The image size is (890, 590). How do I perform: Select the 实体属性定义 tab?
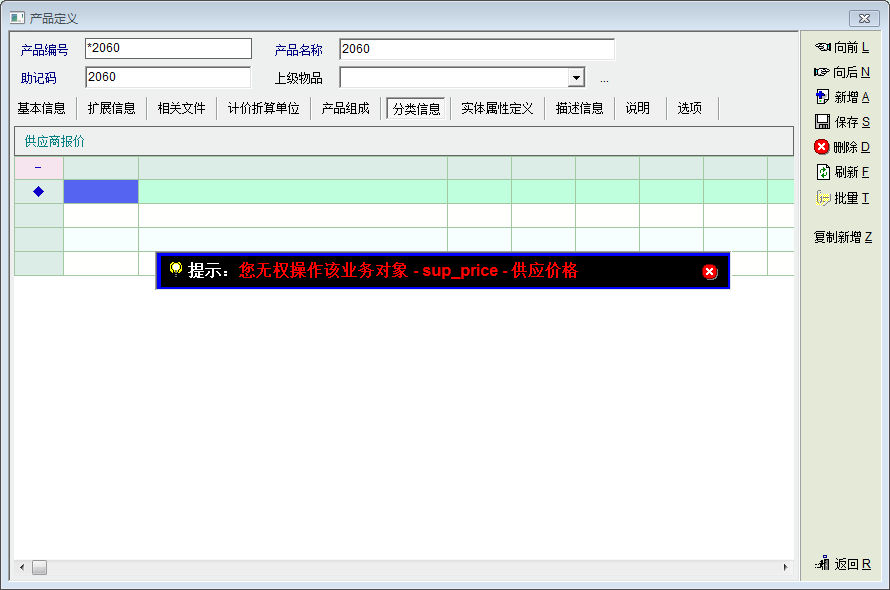497,108
